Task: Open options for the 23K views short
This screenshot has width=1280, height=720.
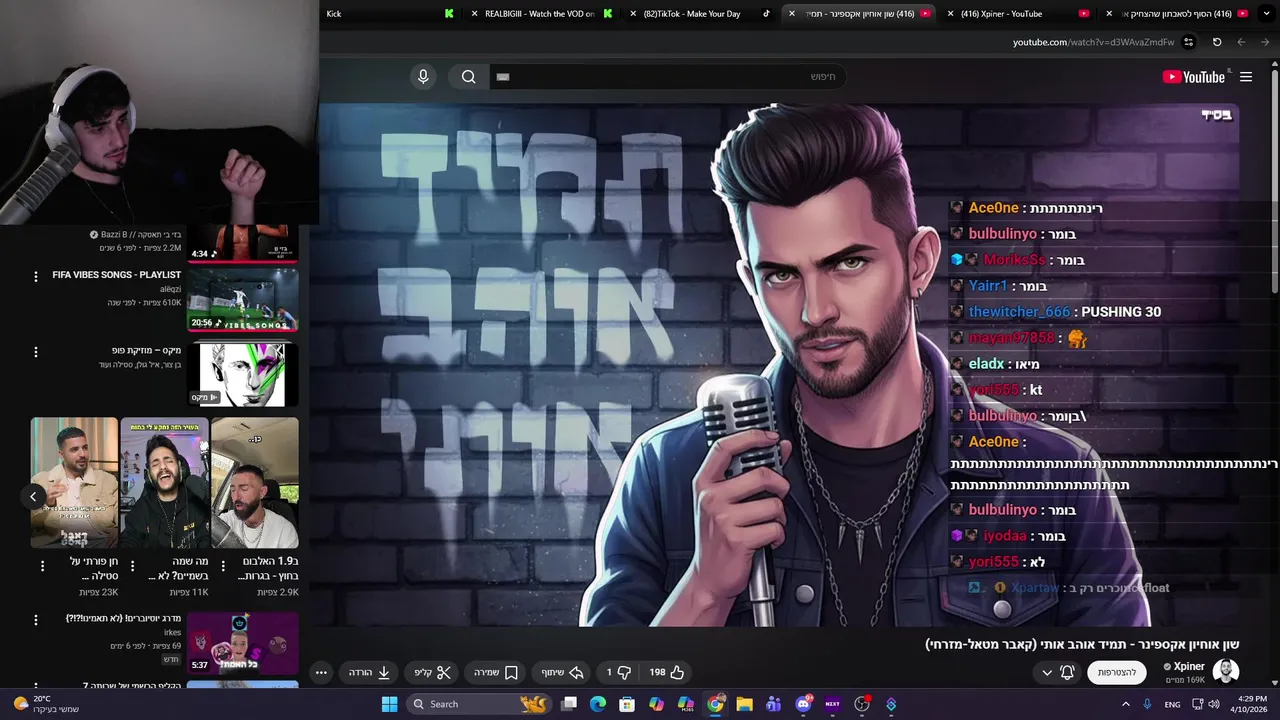Action: pos(42,566)
